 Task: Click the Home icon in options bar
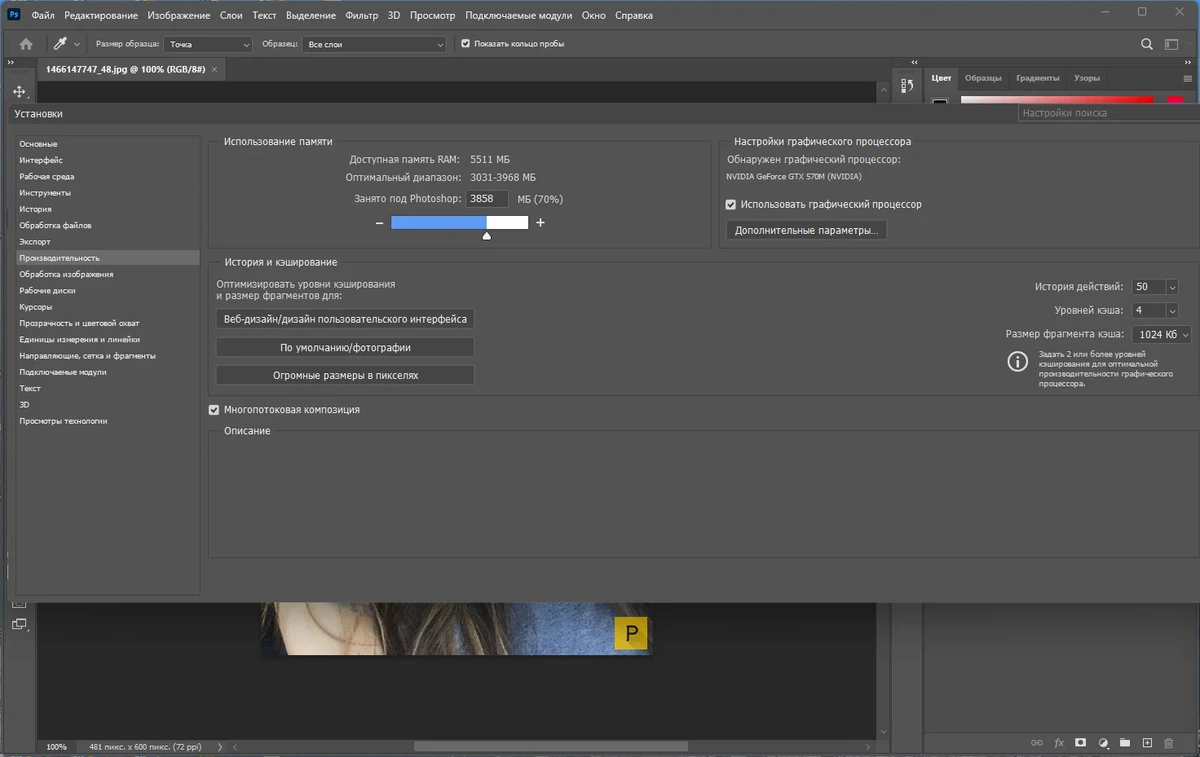(x=26, y=44)
